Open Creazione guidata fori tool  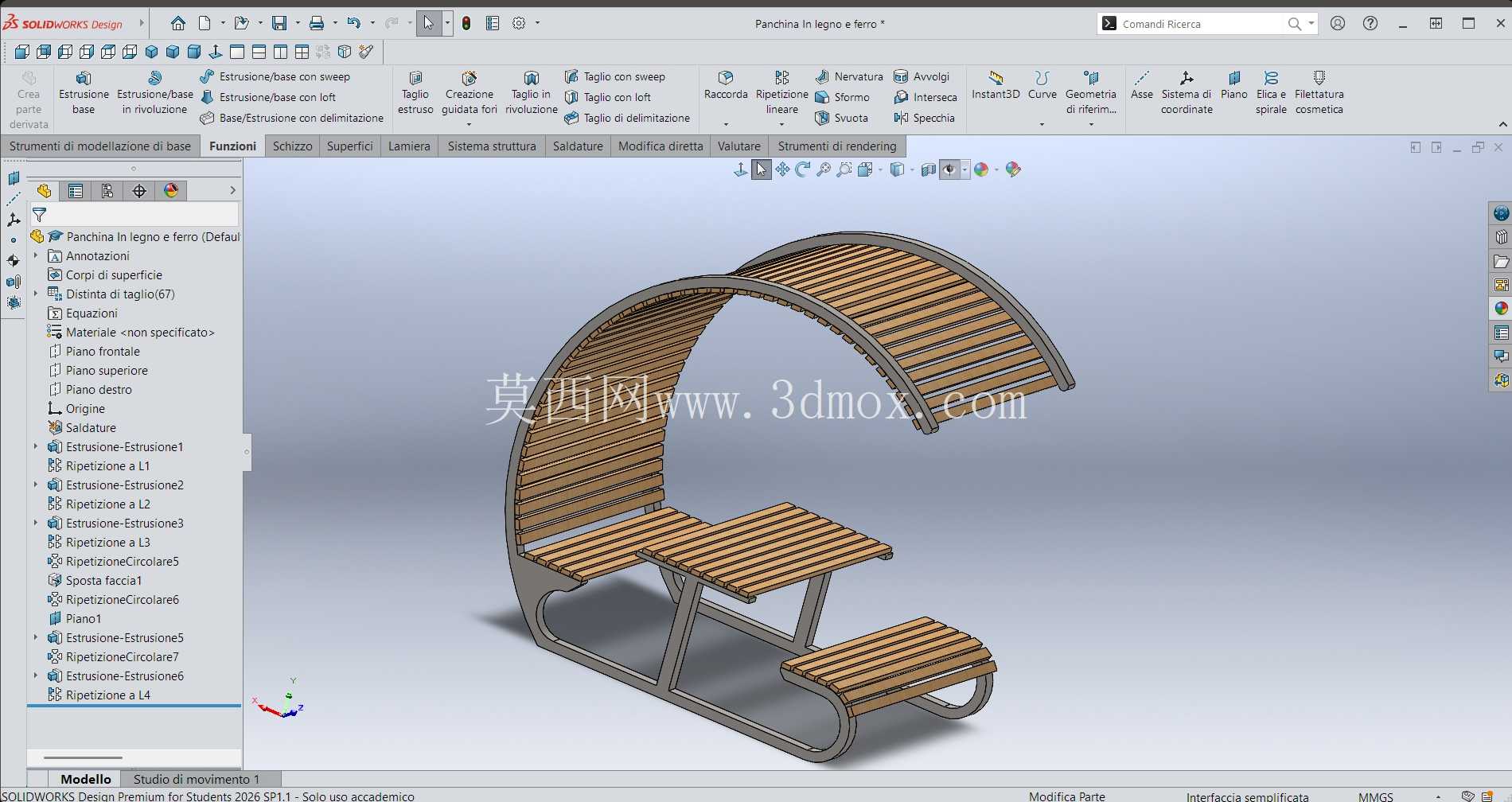(470, 93)
